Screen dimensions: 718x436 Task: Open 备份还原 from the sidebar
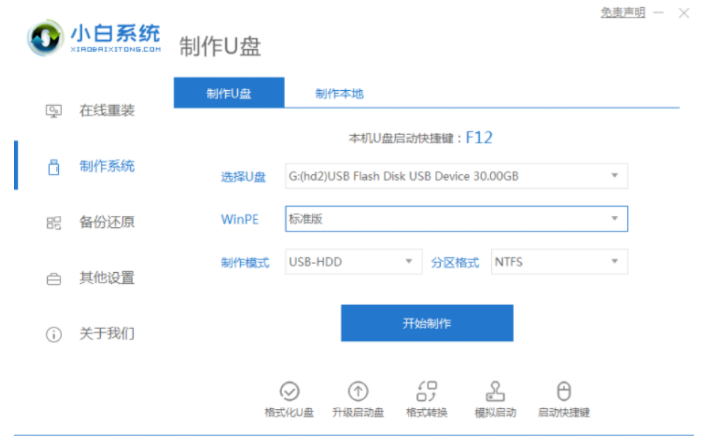pyautogui.click(x=106, y=222)
